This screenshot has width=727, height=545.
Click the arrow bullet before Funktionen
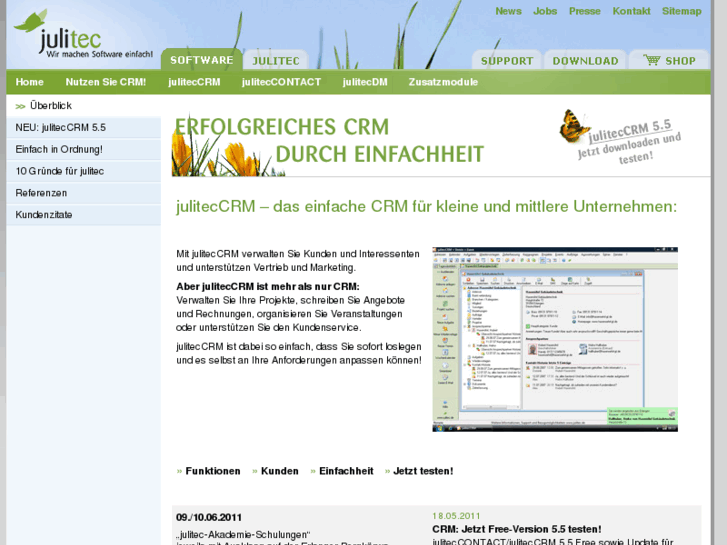click(x=179, y=471)
